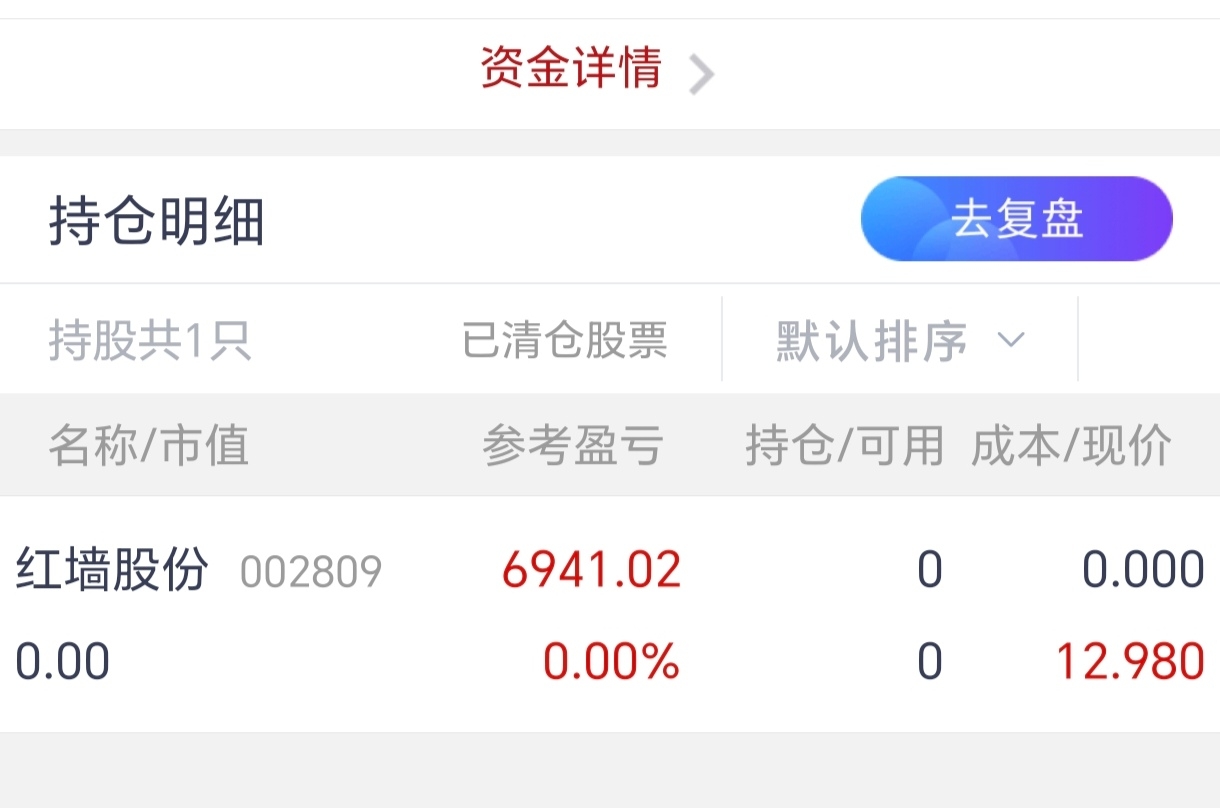Tap the 持仓明细 section heading
Viewport: 1220px width, 808px height.
(157, 222)
